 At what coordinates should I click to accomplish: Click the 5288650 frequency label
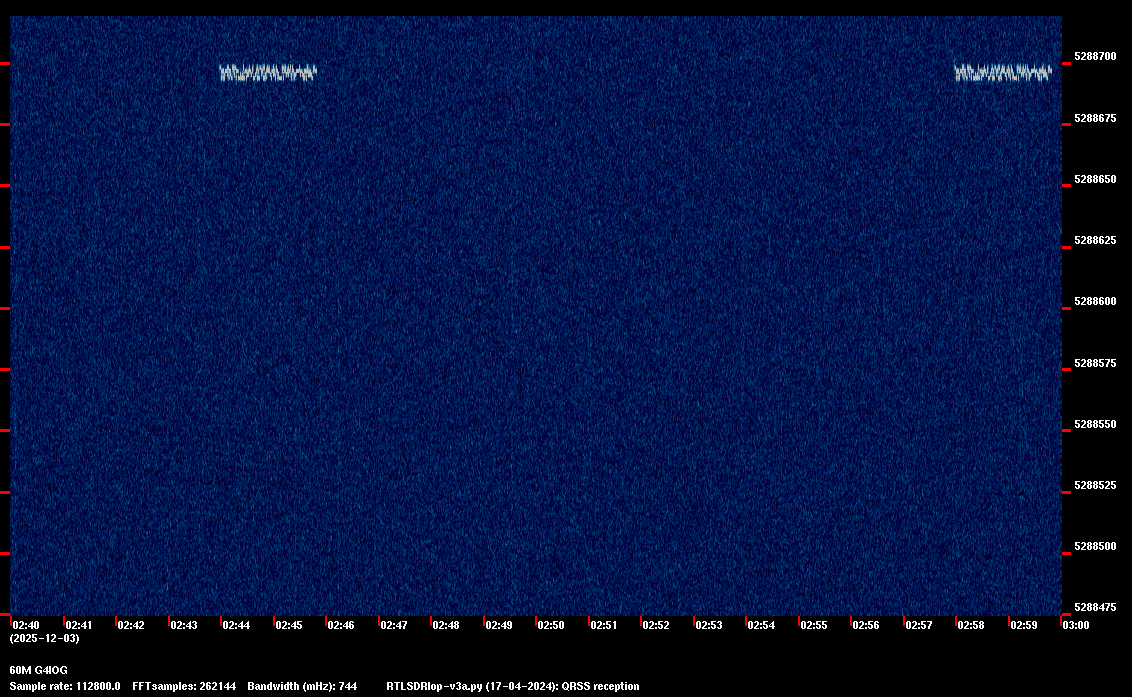pos(1094,179)
